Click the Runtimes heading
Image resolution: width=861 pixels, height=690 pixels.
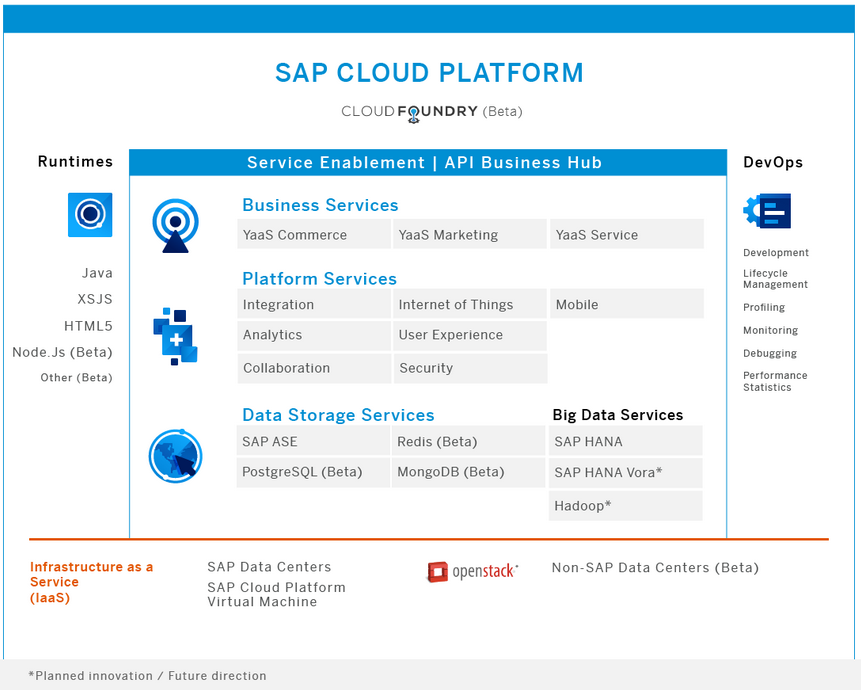point(75,161)
